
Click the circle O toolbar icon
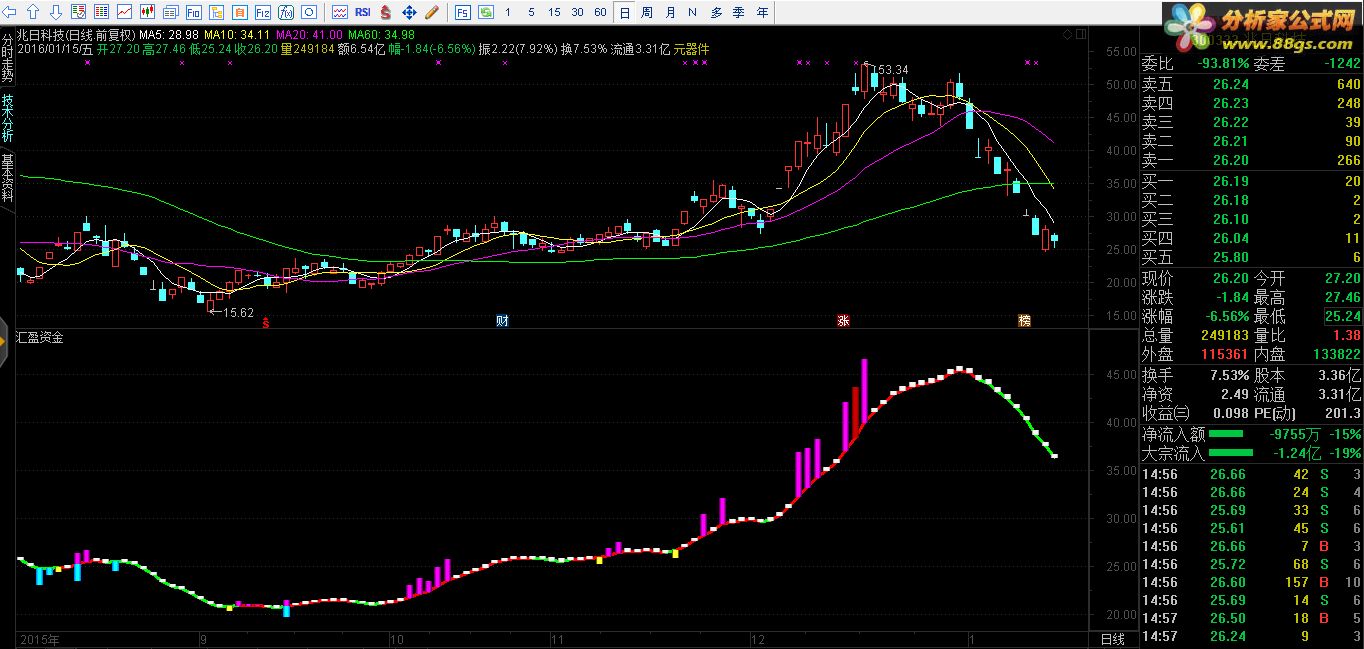point(309,12)
